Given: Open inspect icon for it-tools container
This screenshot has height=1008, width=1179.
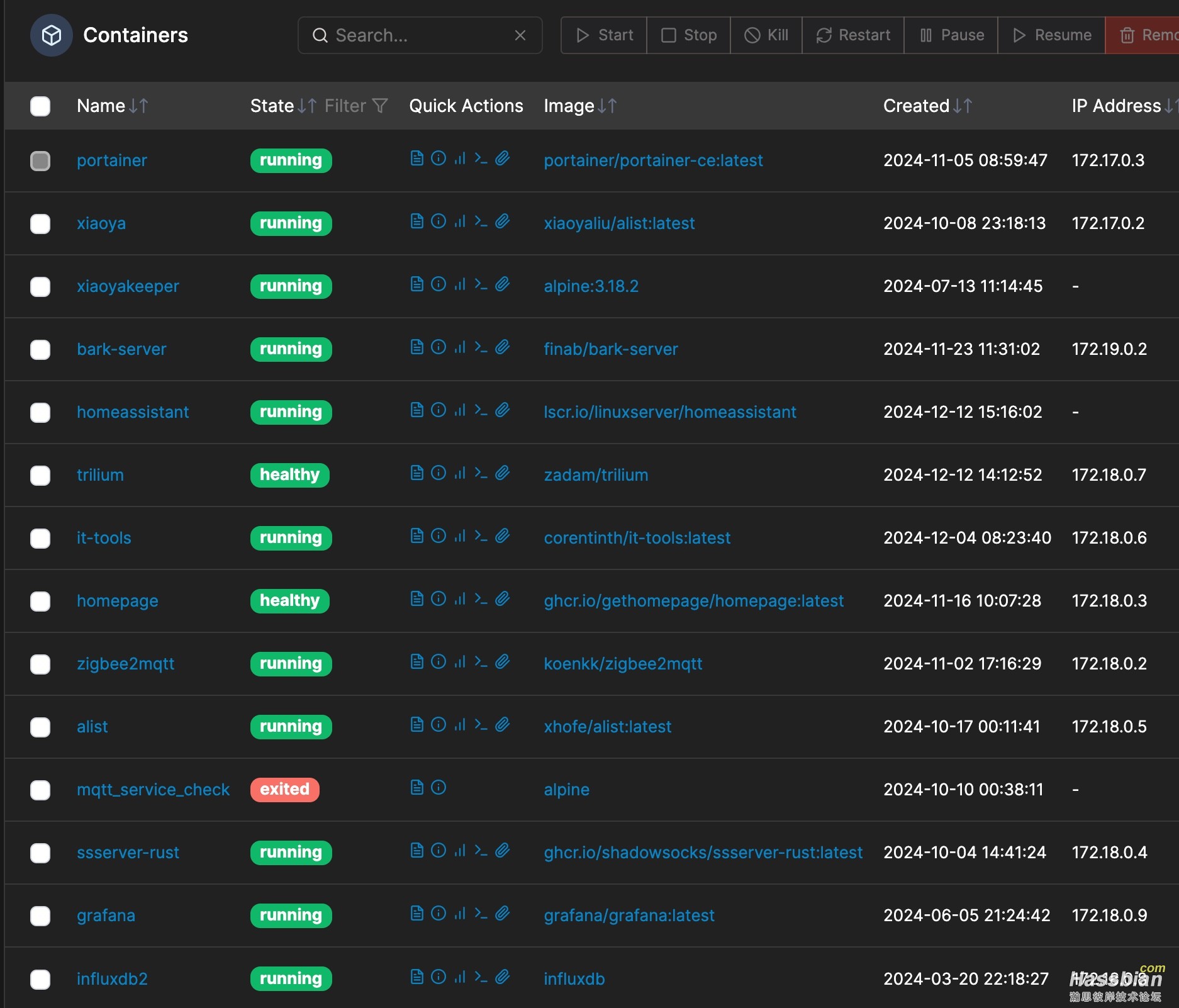Looking at the screenshot, I should pos(439,536).
